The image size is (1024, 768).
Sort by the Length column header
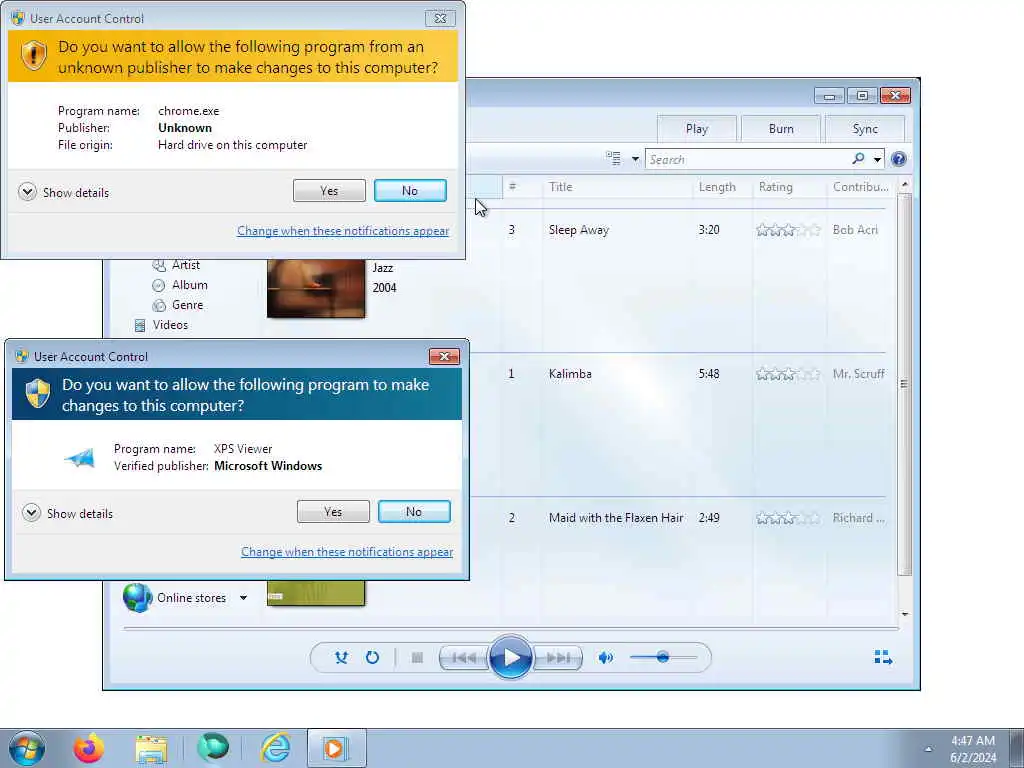pyautogui.click(x=722, y=187)
